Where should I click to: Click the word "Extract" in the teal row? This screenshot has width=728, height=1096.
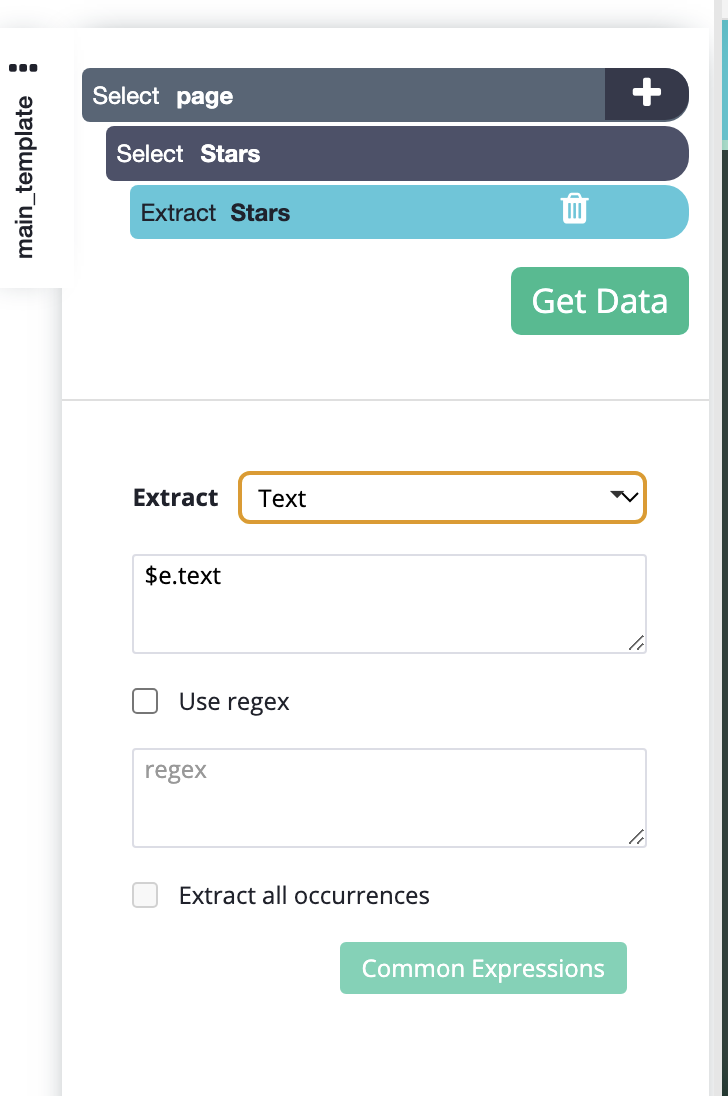click(x=178, y=212)
